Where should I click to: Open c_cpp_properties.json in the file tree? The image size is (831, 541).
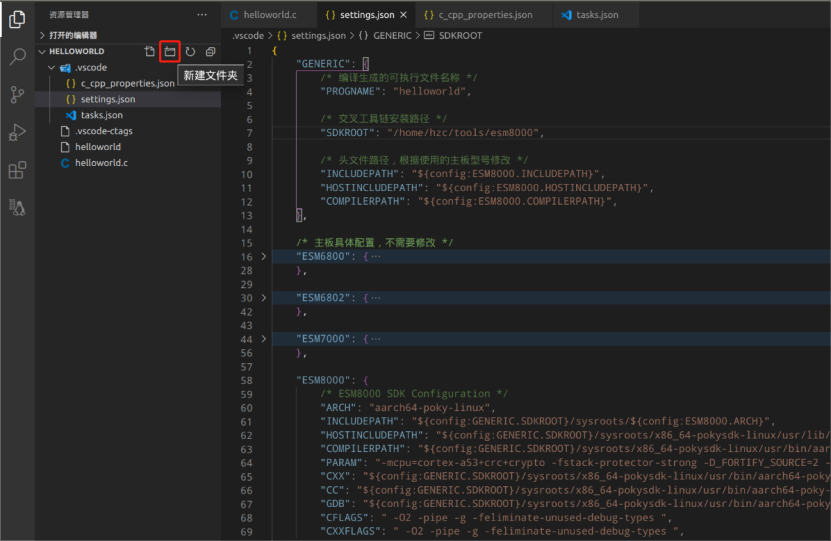click(x=128, y=83)
